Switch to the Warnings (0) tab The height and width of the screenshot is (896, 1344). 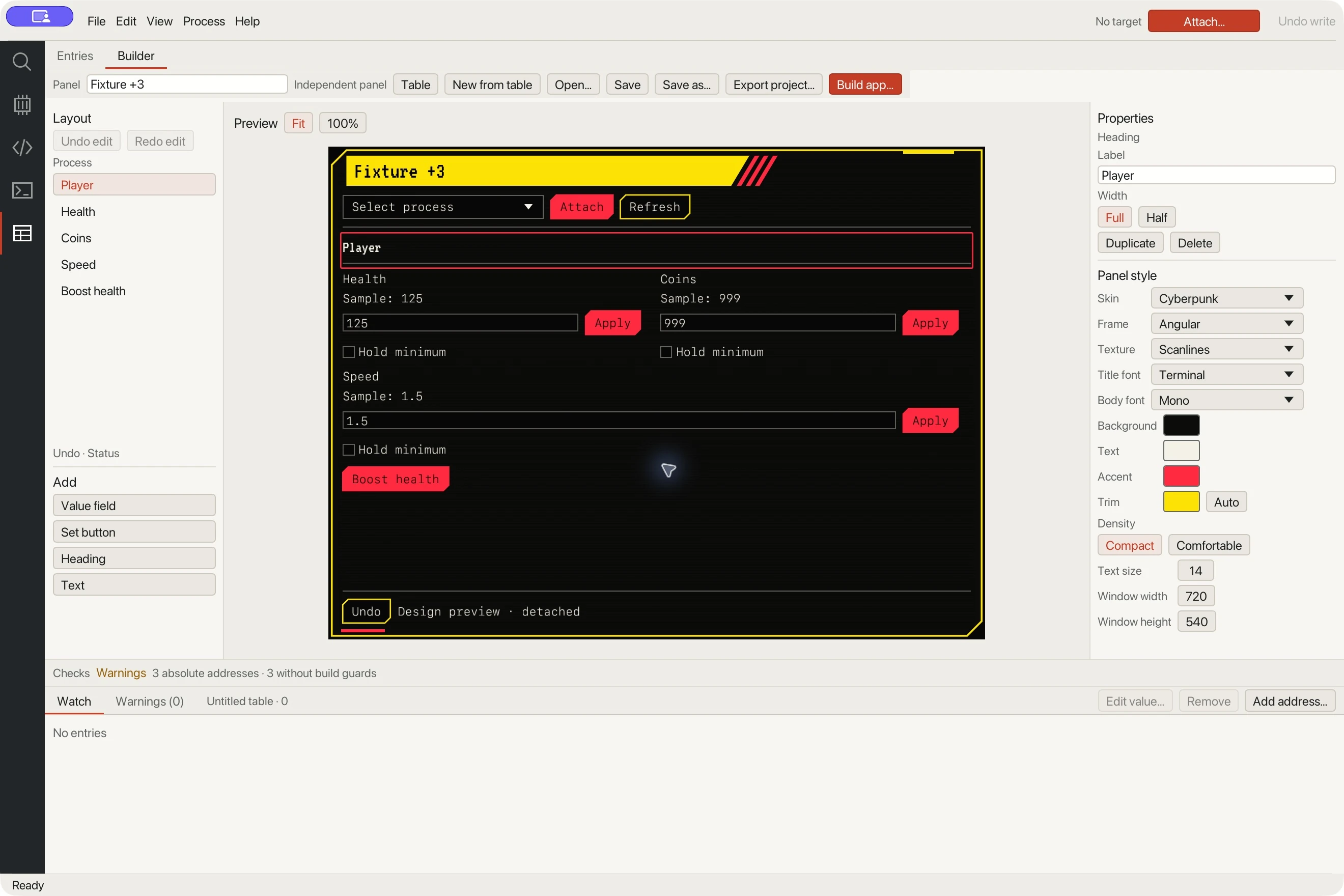150,701
